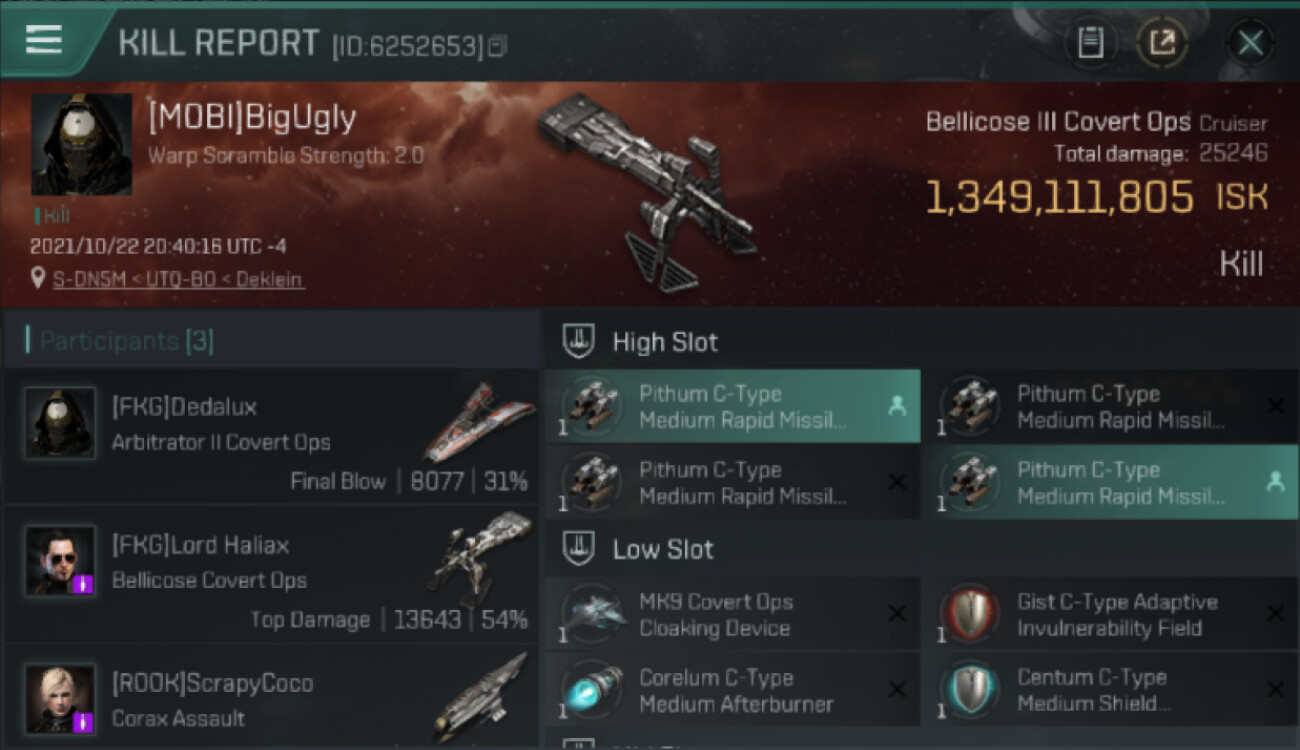Open the victim BigUgly portrait
The width and height of the screenshot is (1300, 750).
click(81, 145)
